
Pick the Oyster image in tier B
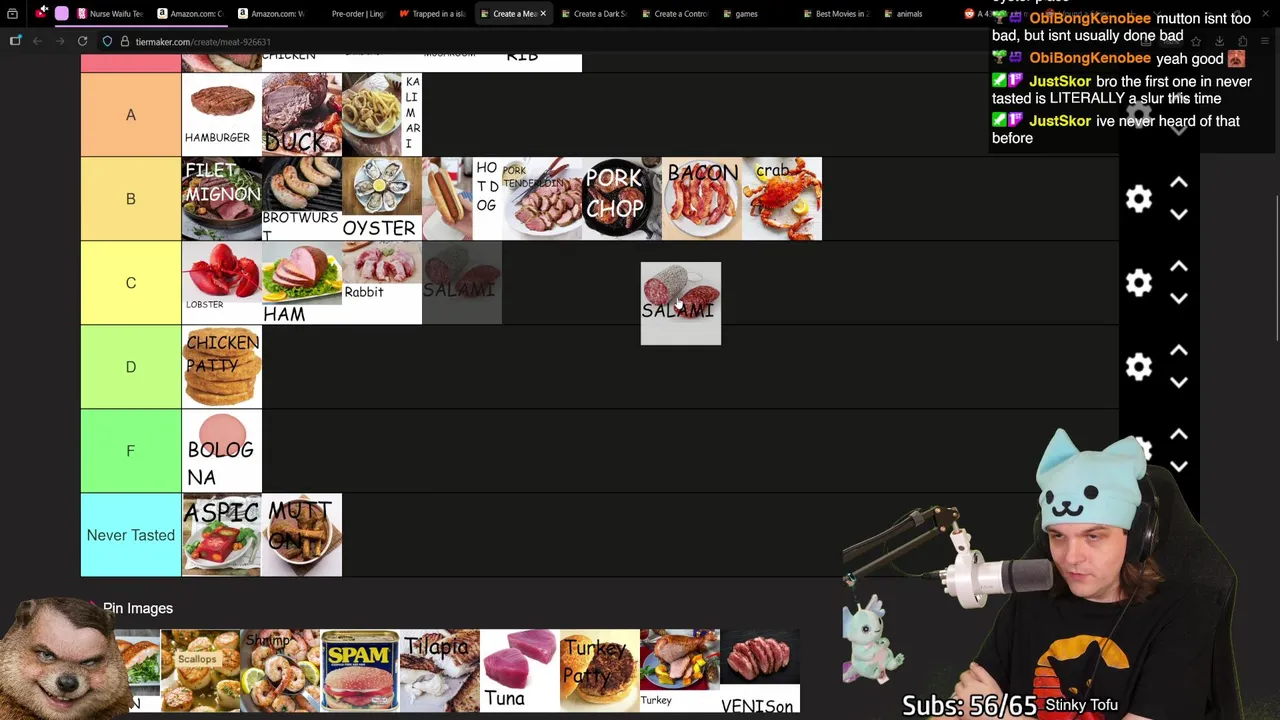click(382, 199)
